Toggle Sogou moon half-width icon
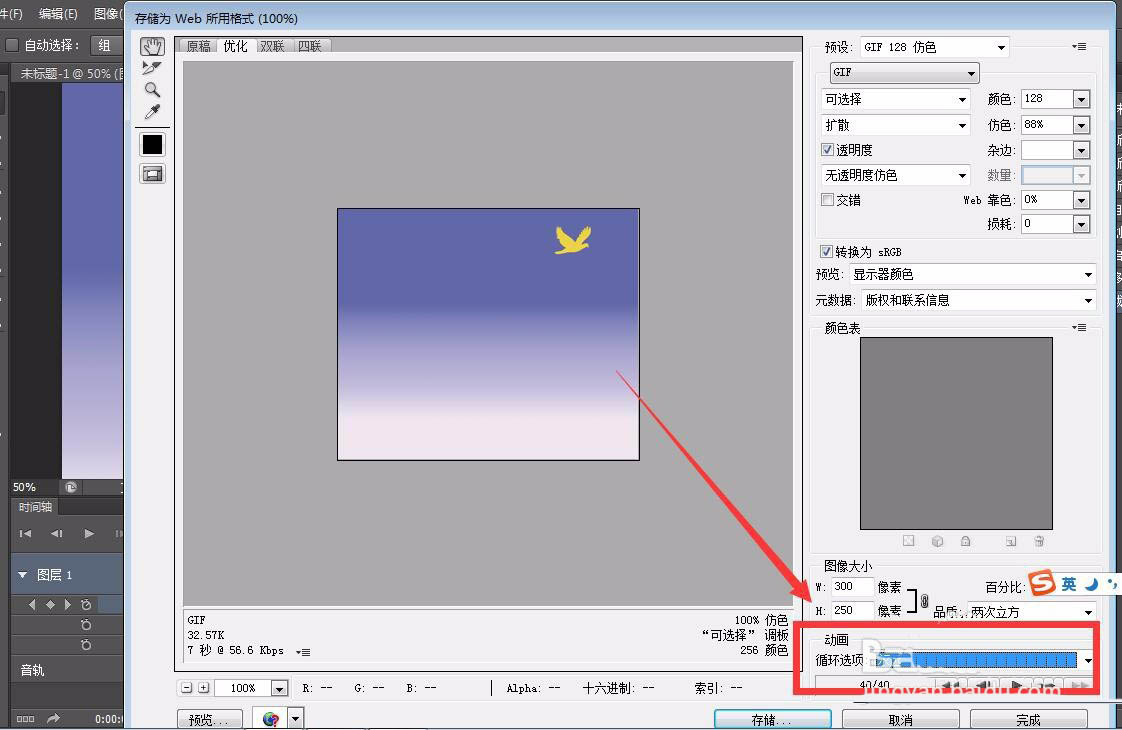The width and height of the screenshot is (1122, 730). click(x=1091, y=584)
